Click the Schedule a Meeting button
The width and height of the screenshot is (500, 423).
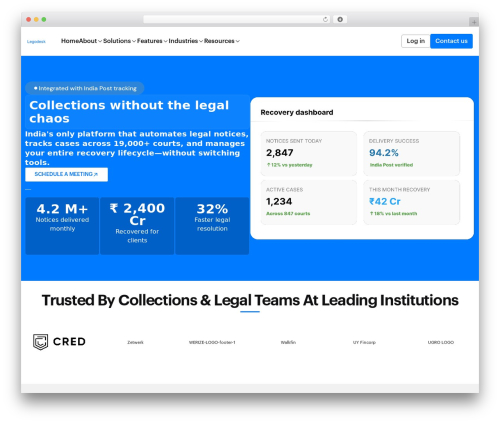point(66,174)
